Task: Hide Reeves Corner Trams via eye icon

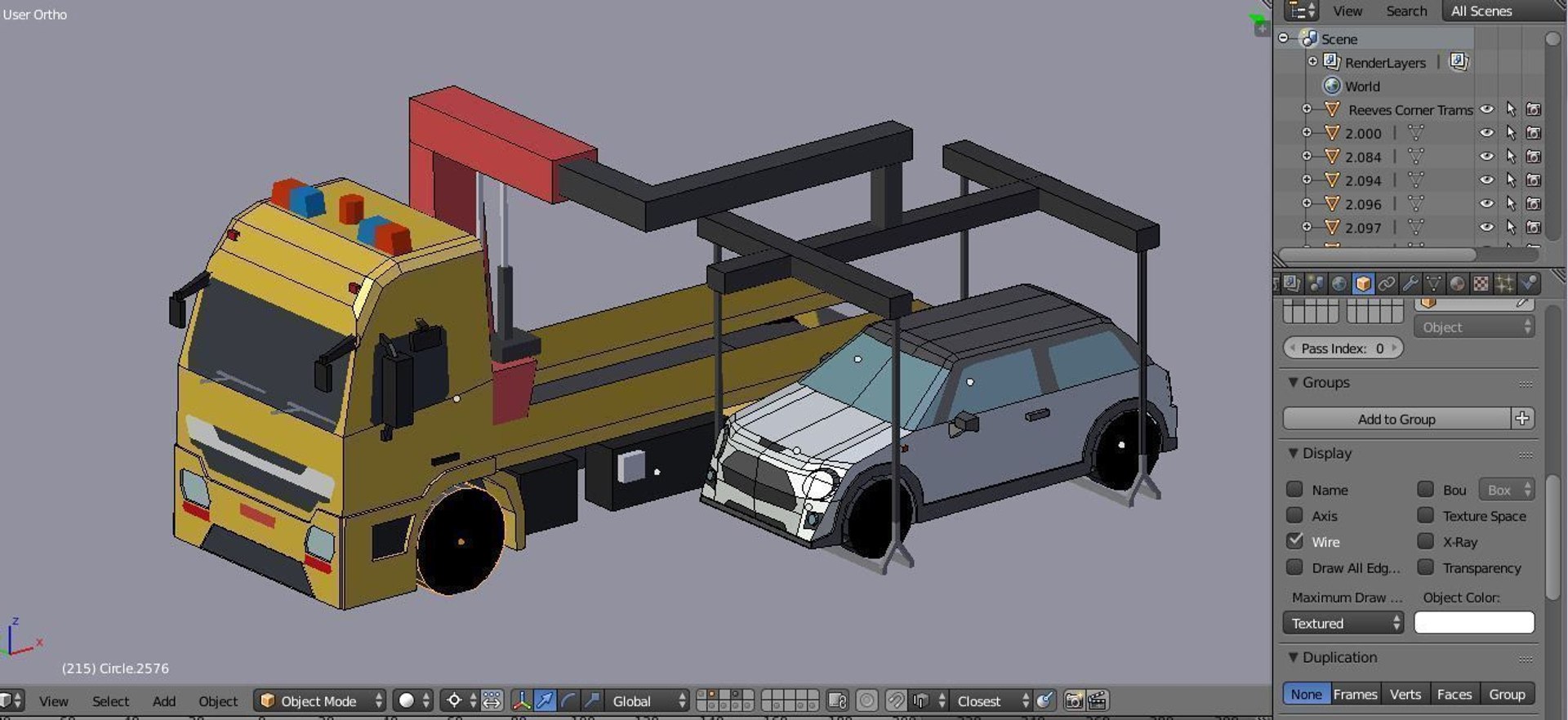Action: (1487, 109)
